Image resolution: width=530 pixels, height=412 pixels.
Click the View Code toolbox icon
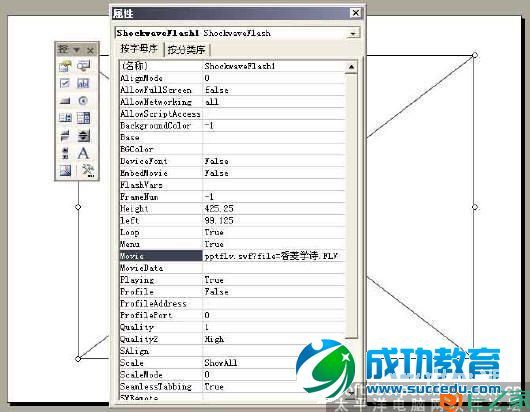83,66
